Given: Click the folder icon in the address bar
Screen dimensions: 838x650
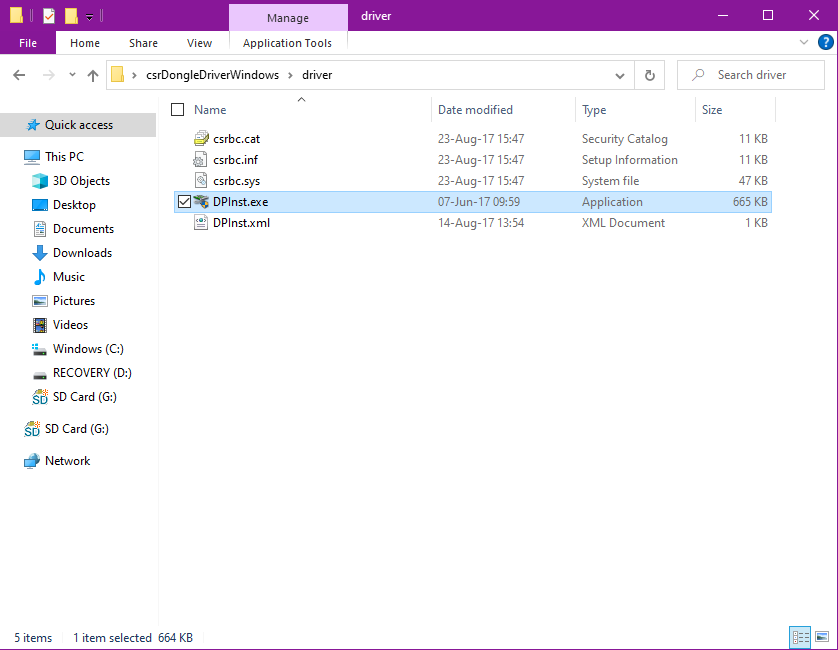Looking at the screenshot, I should (118, 74).
